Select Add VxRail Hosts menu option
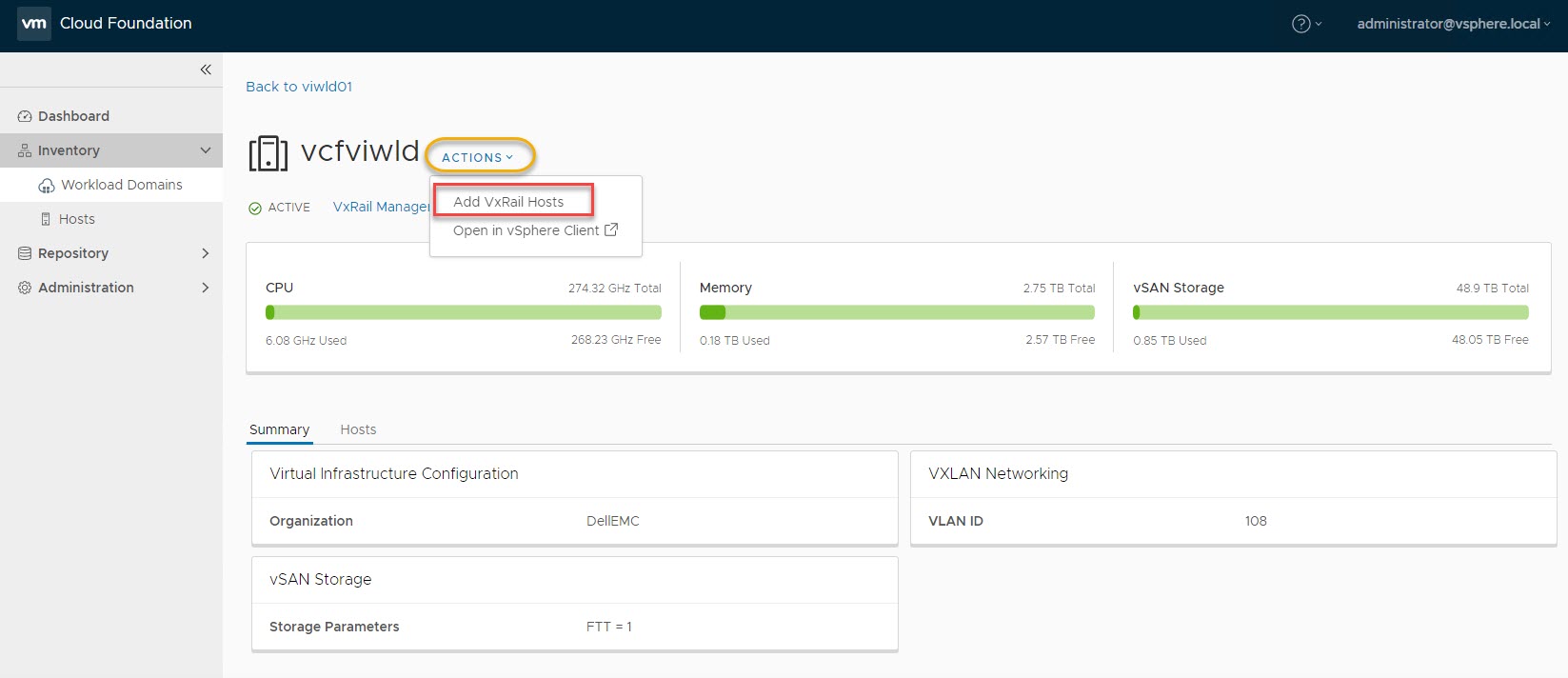 point(508,202)
